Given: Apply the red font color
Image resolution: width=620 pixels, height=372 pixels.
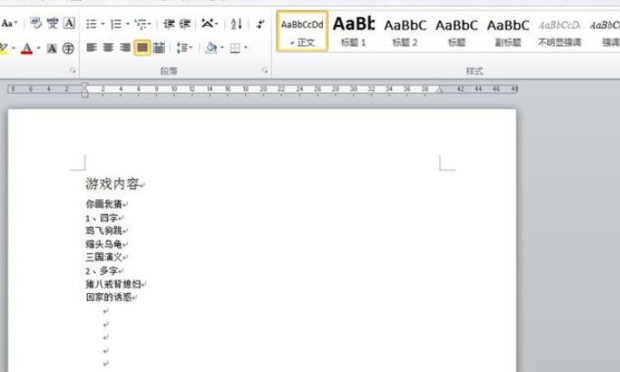Looking at the screenshot, I should (x=26, y=48).
